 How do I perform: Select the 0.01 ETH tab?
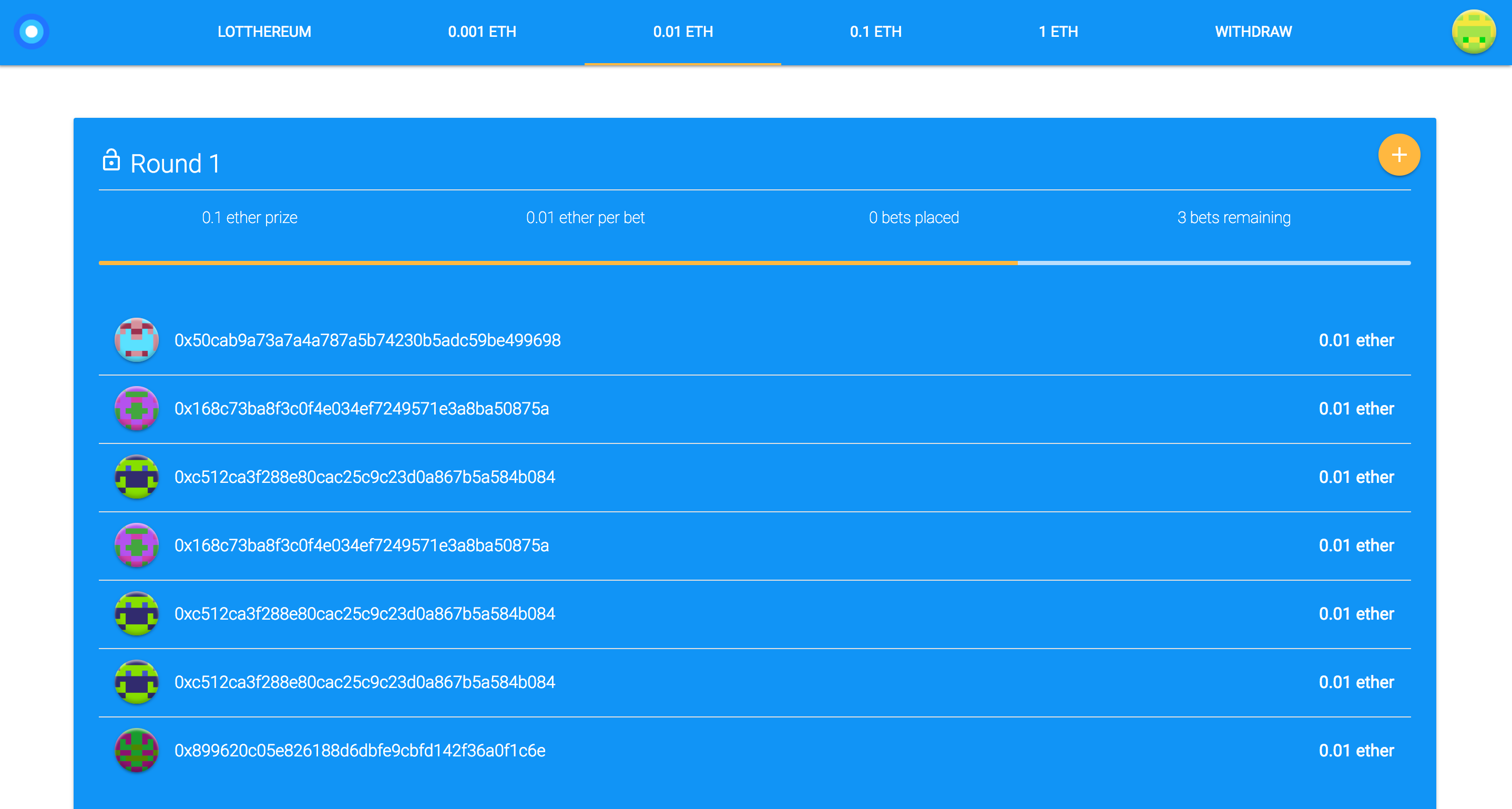point(682,32)
